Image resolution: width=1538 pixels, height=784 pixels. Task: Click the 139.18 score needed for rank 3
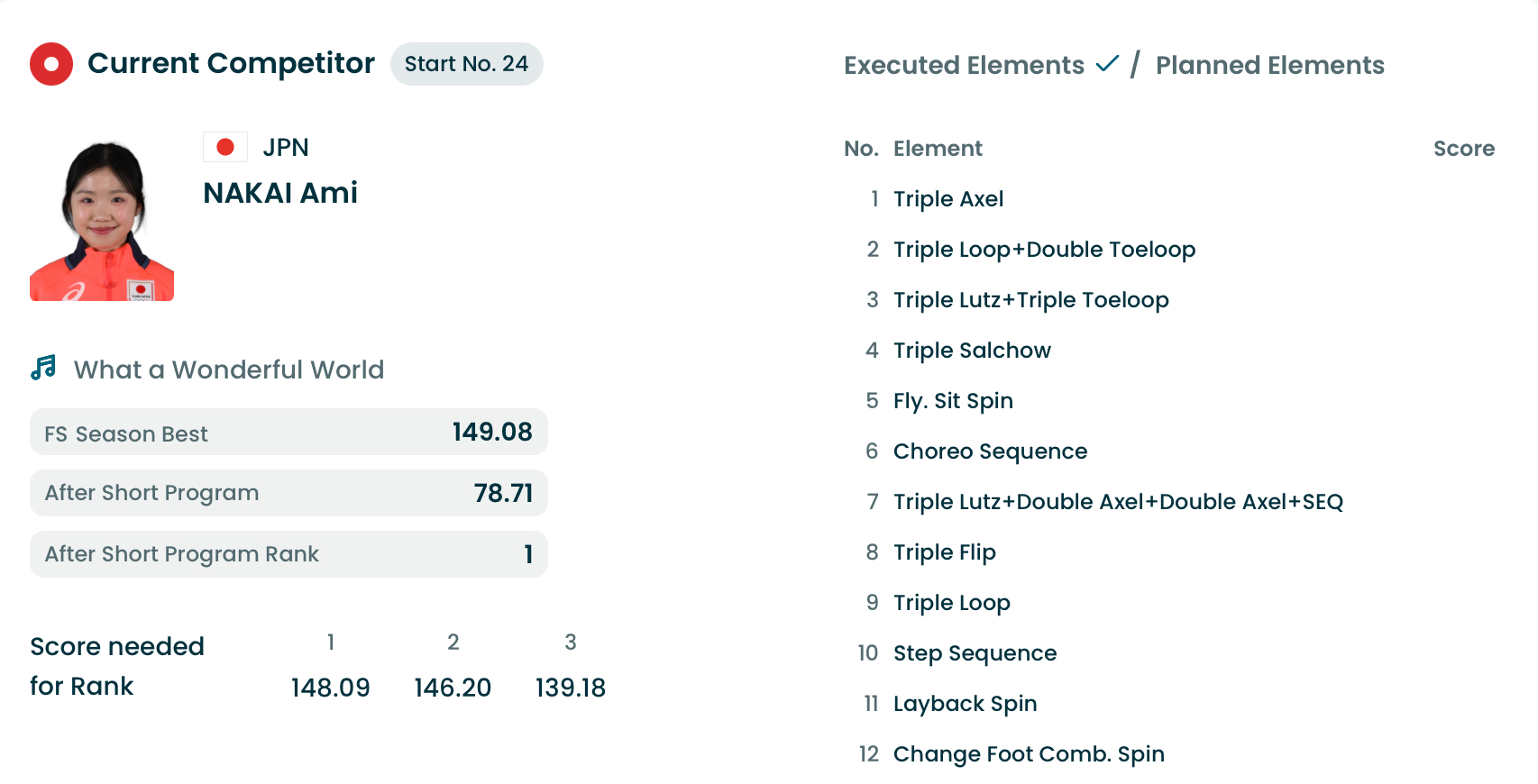(x=571, y=688)
